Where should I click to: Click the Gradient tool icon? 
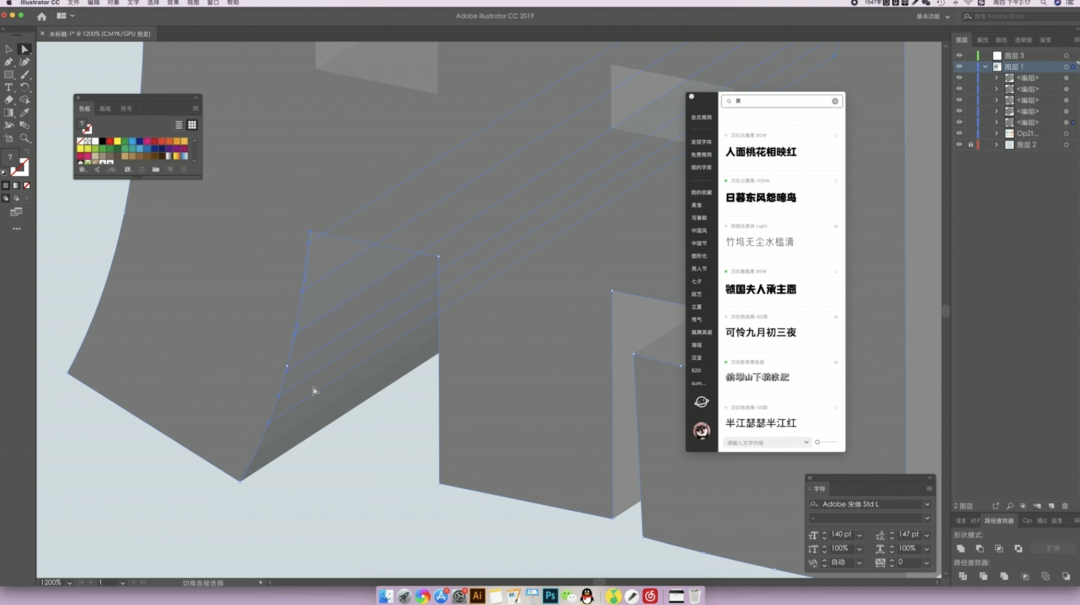tap(9, 113)
